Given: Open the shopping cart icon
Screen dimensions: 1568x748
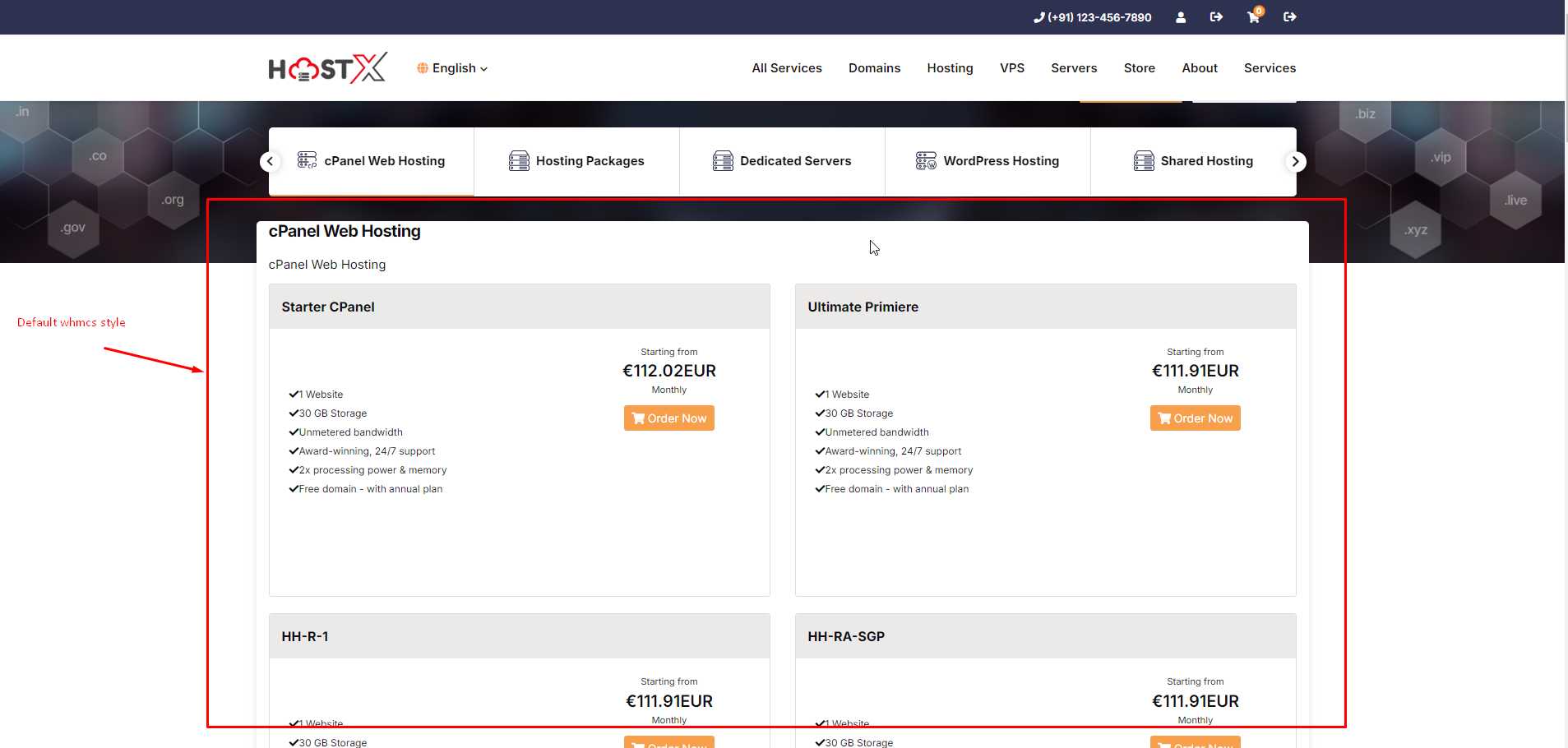Looking at the screenshot, I should point(1253,17).
